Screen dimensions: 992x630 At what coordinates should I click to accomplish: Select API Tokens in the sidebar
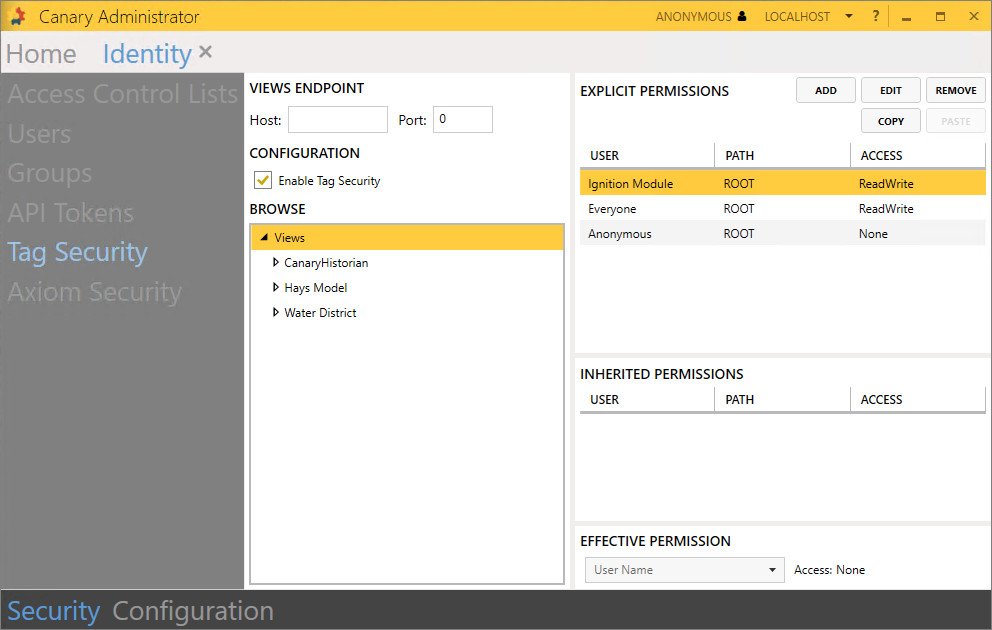point(70,213)
